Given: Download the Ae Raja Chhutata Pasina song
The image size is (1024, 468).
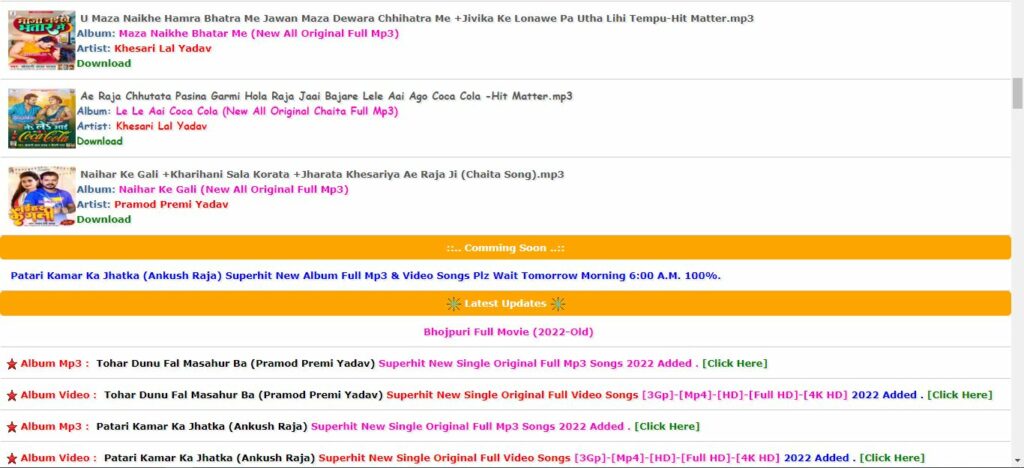Looking at the screenshot, I should tap(99, 141).
